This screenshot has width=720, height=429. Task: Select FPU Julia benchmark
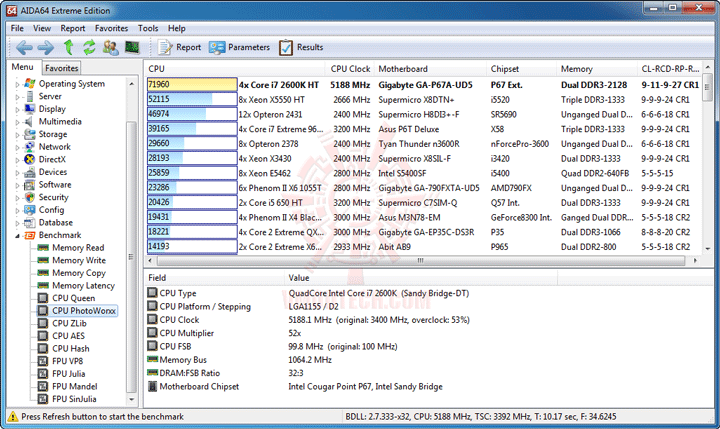click(x=68, y=374)
